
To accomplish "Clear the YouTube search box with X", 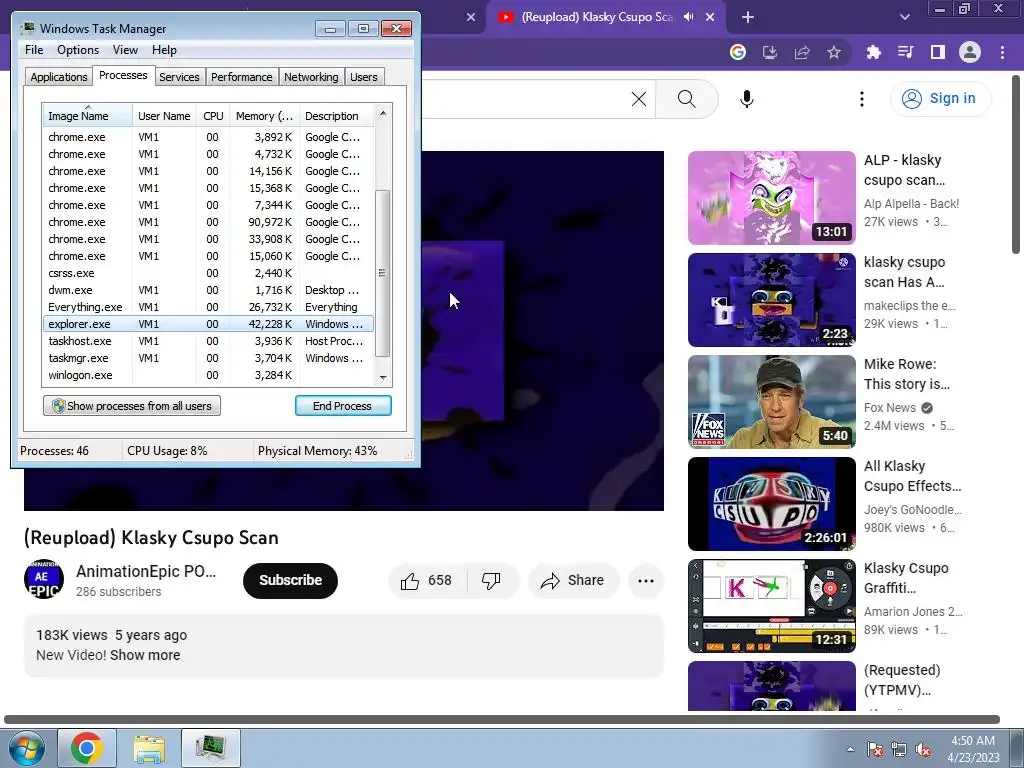I will [639, 99].
